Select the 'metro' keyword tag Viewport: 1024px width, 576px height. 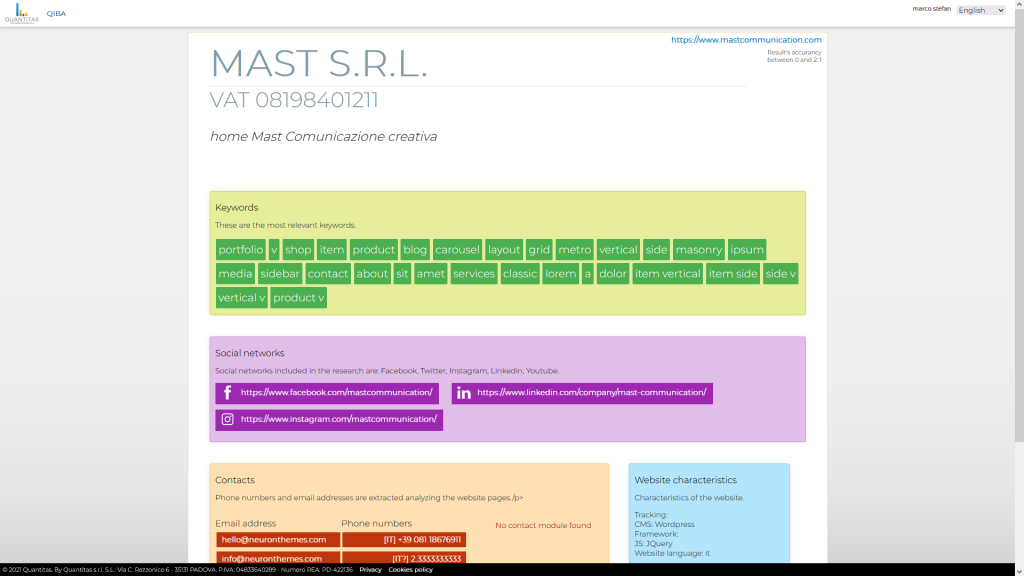coord(575,249)
